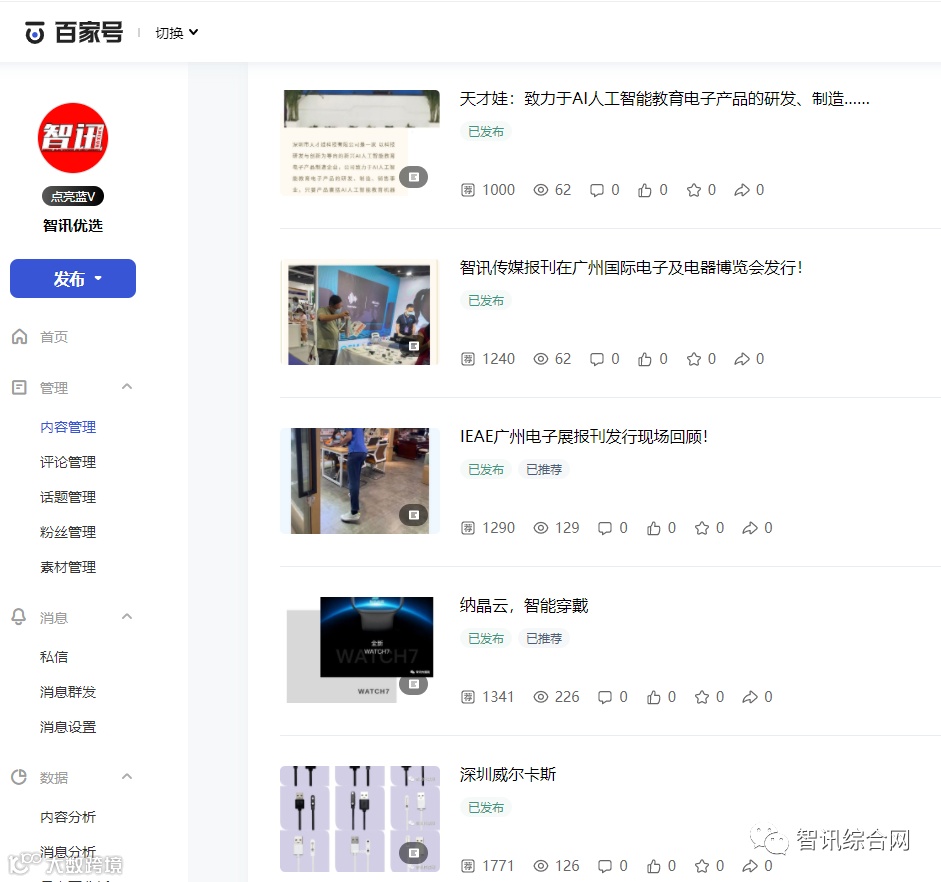Open cable thumbnail of 深圳威尔卡斯 article
941x882 pixels.
360,819
